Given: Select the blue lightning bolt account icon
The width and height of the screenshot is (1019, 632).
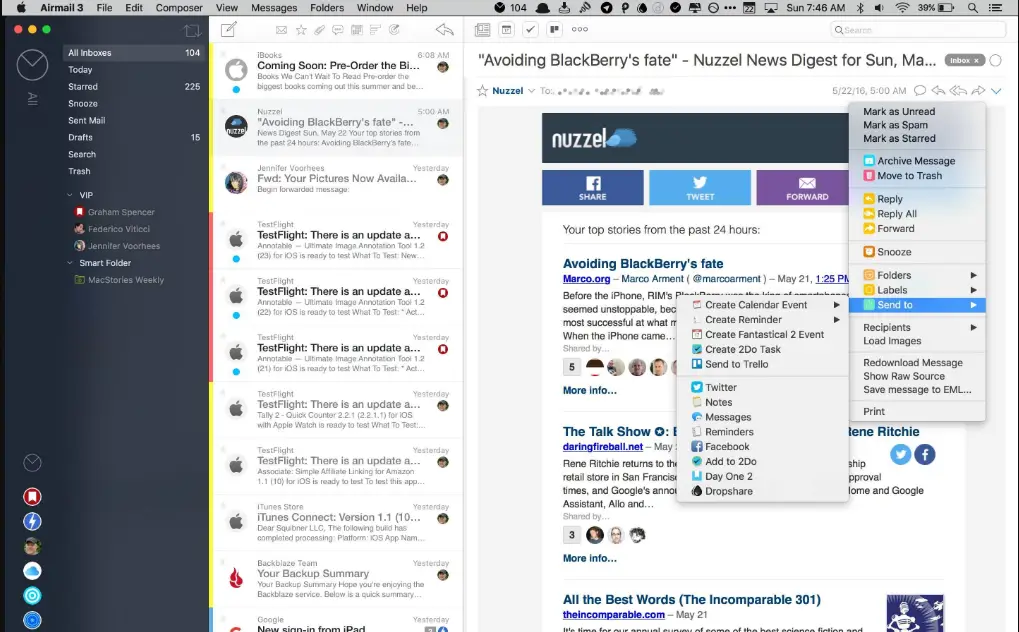Looking at the screenshot, I should (x=32, y=521).
